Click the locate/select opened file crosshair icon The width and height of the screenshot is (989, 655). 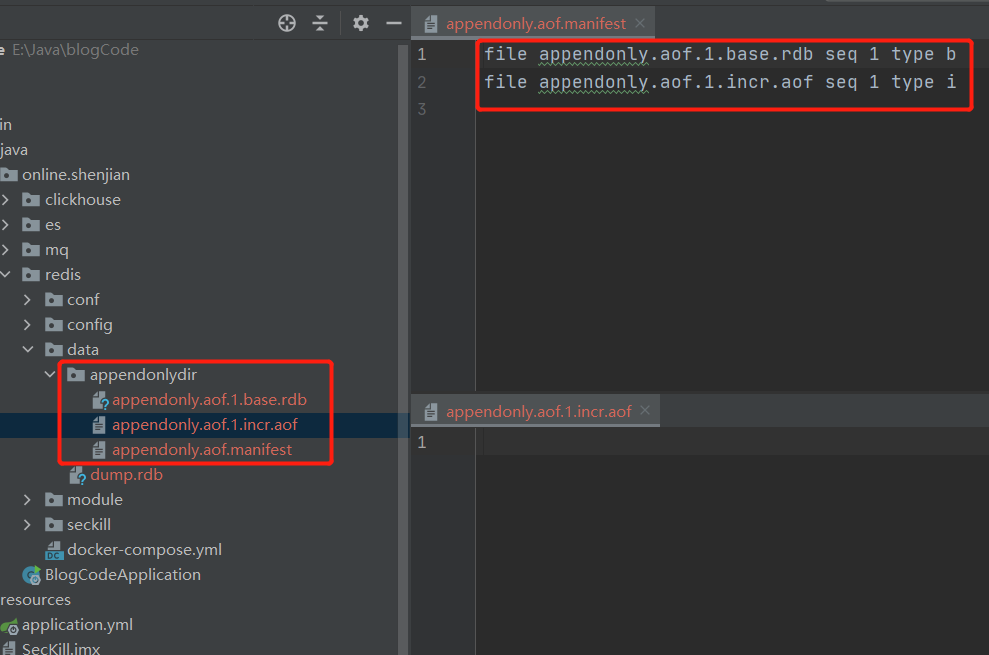point(287,23)
